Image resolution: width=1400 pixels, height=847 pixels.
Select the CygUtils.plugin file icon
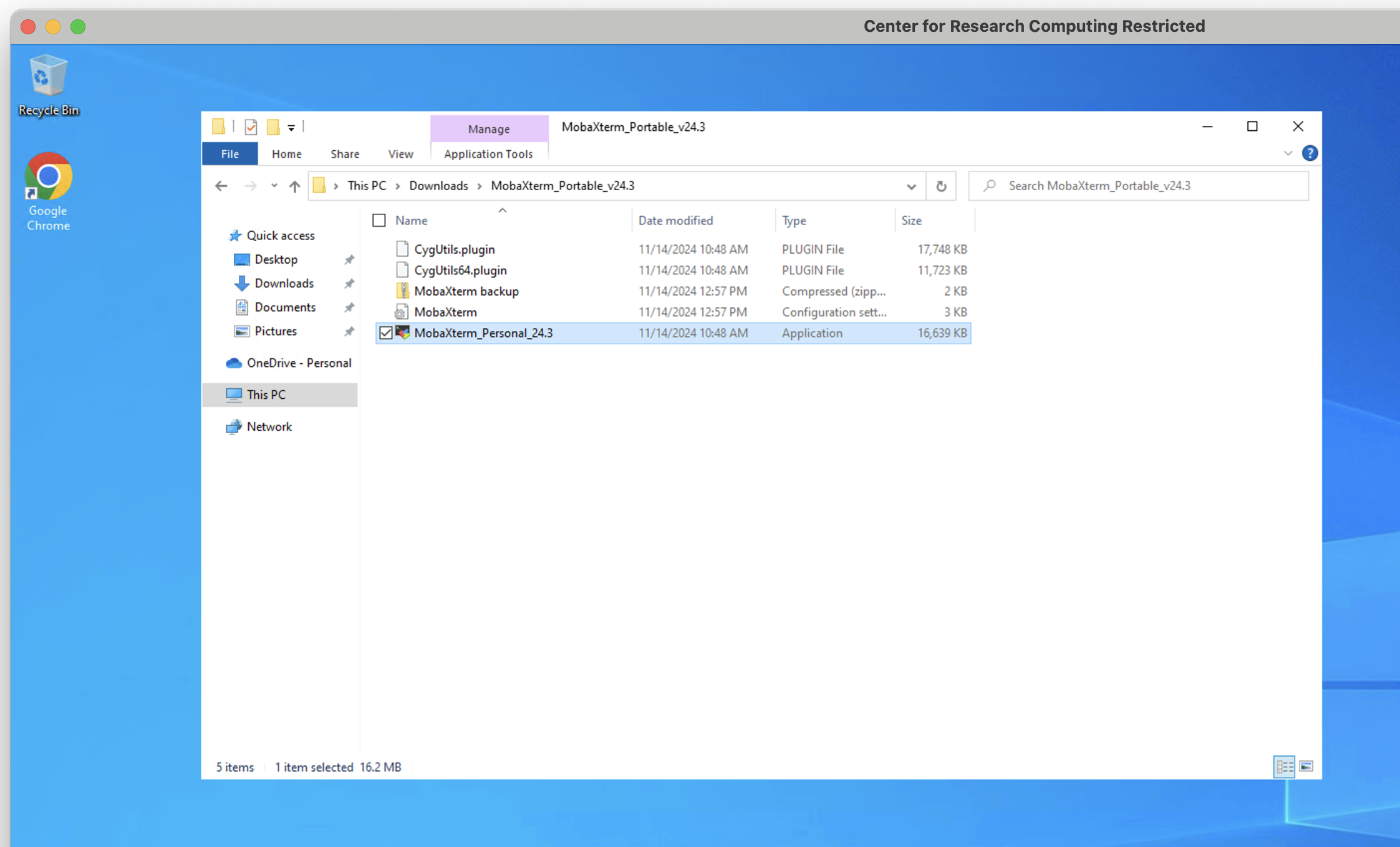(x=402, y=249)
